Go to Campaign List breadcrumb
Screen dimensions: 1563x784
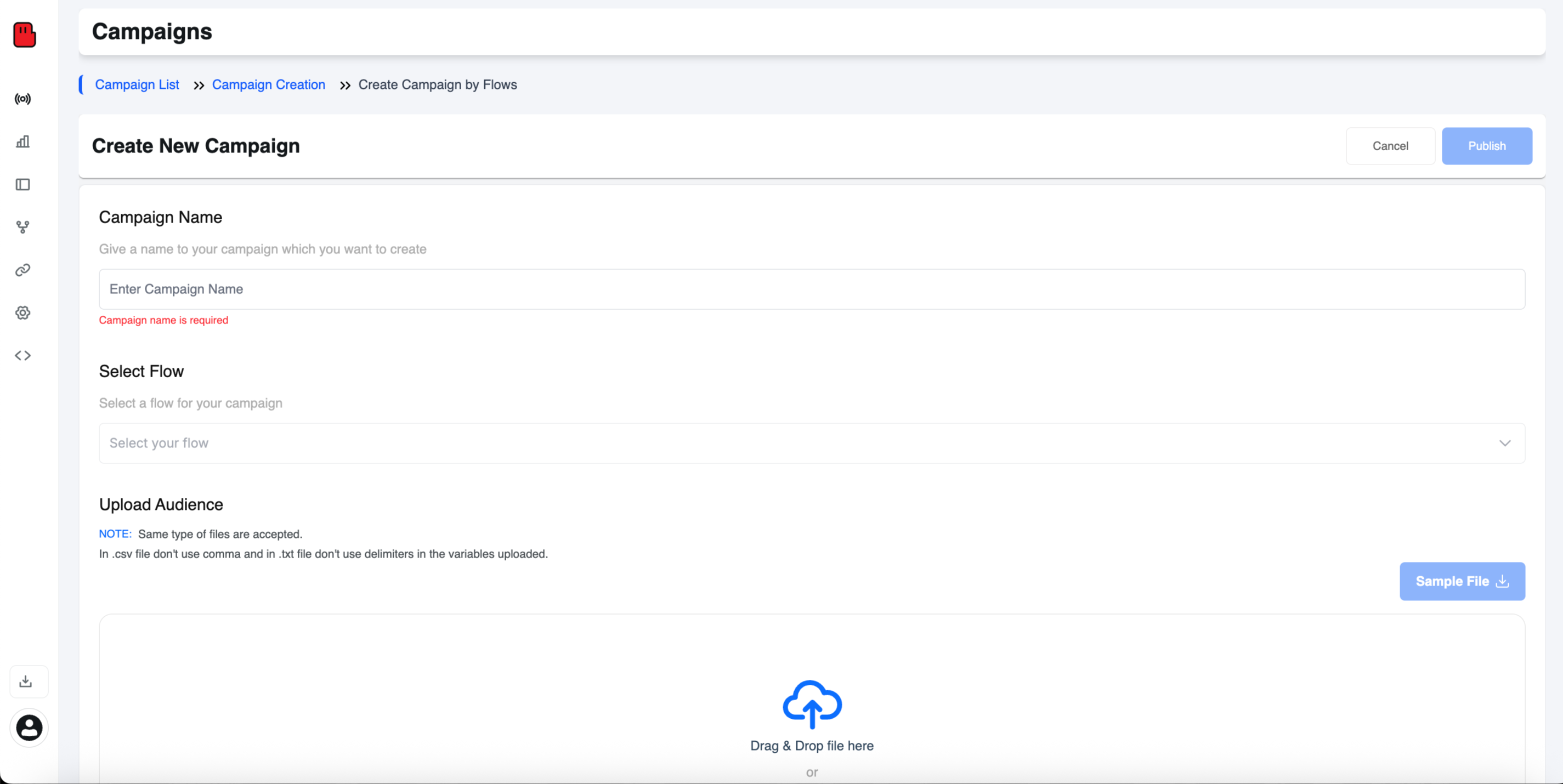(x=137, y=85)
